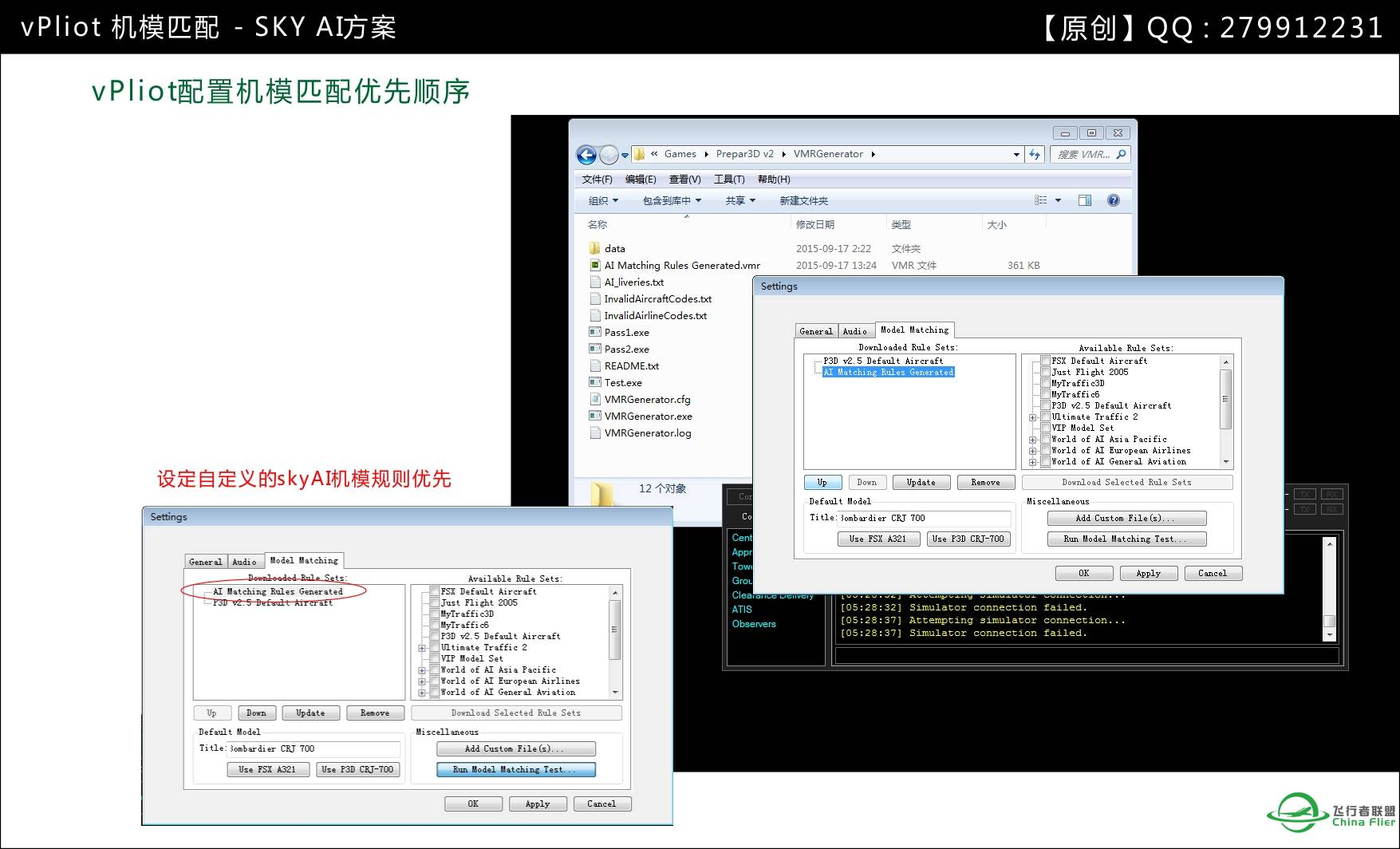Open the Explorer help question-mark icon
This screenshot has height=849, width=1400.
coord(1114,200)
